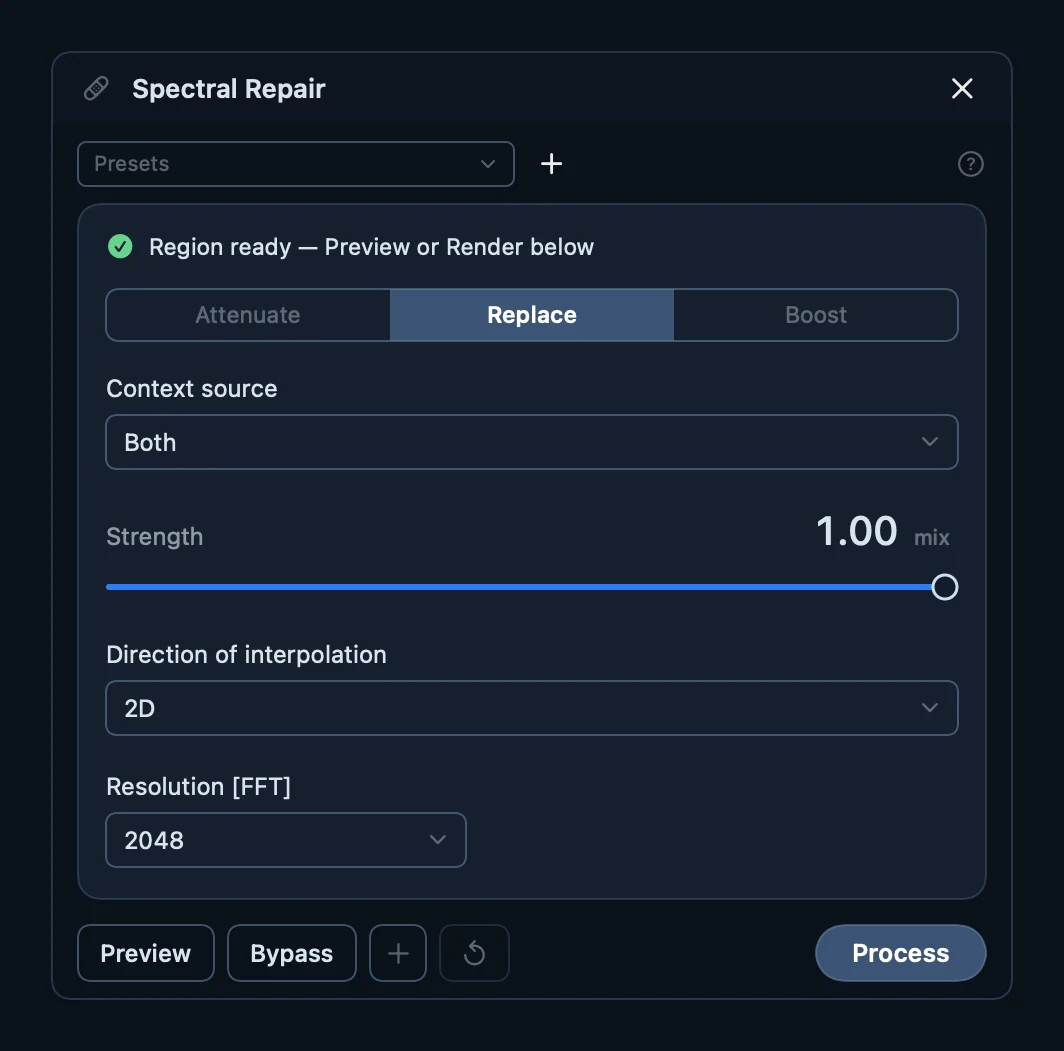Screen dimensions: 1064x1051
Task: Expand the Context source dropdown showing Both
Action: pos(532,442)
